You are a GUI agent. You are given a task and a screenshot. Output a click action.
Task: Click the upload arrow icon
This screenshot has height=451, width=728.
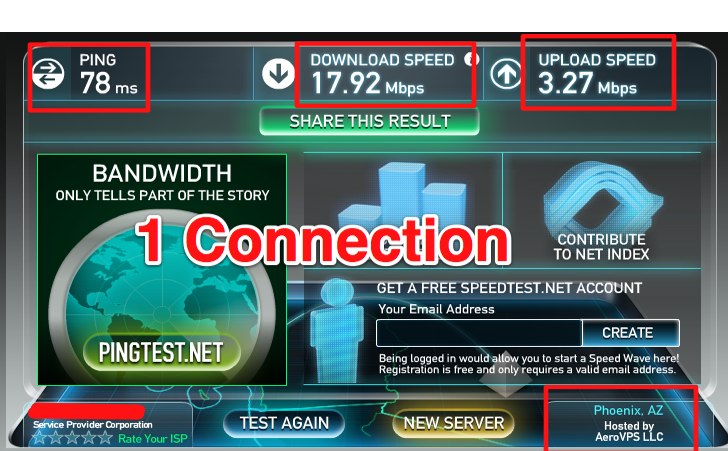click(506, 74)
